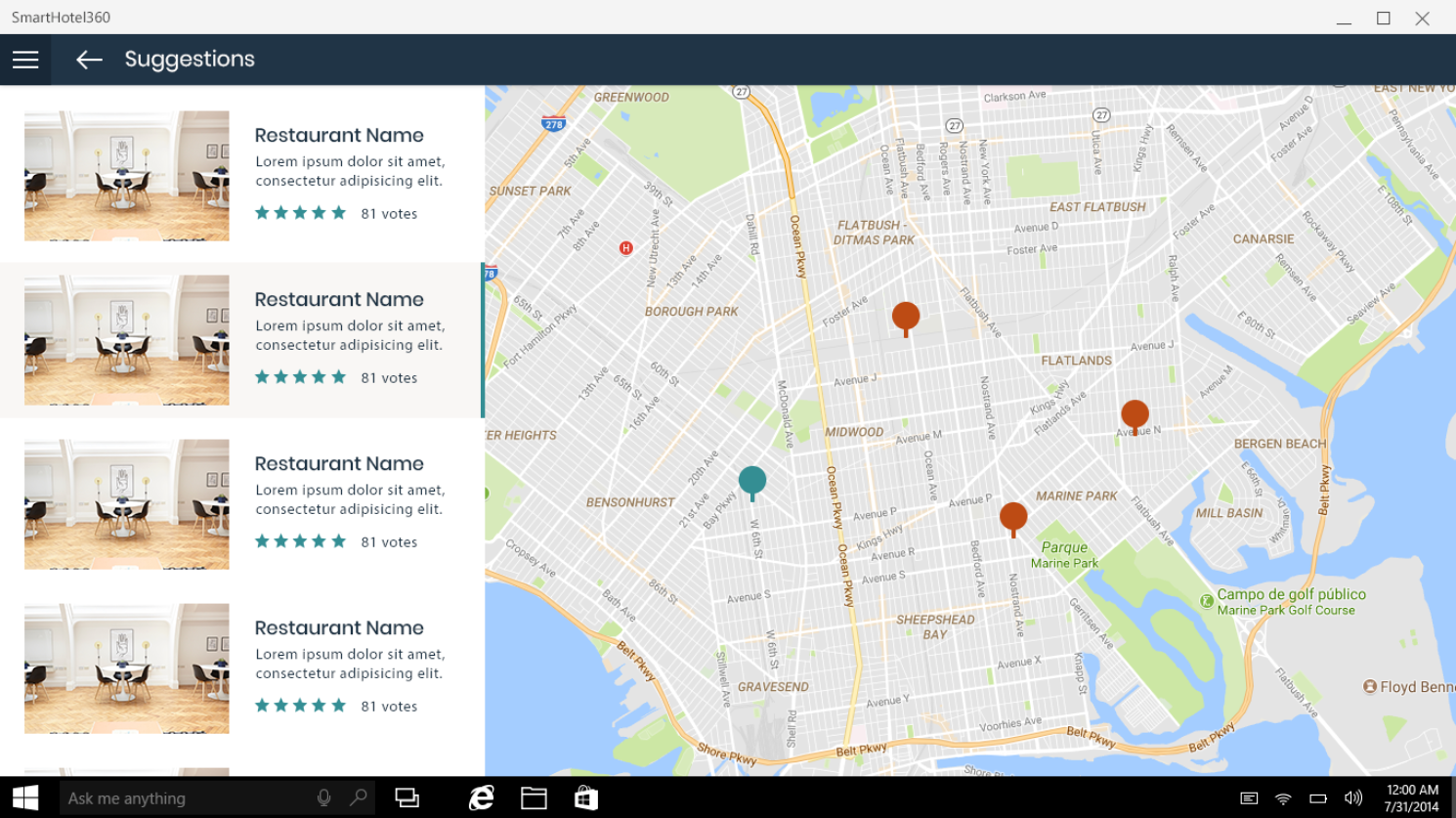Click the BOROUGH PARK map label
Image resolution: width=1456 pixels, height=818 pixels.
coord(691,312)
